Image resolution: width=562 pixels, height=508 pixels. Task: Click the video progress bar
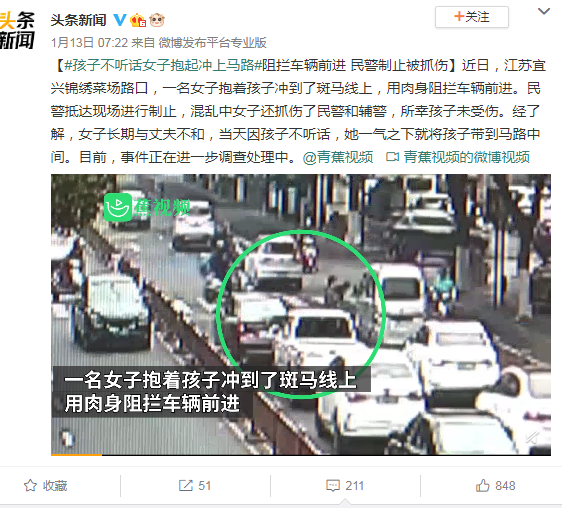tap(301, 455)
